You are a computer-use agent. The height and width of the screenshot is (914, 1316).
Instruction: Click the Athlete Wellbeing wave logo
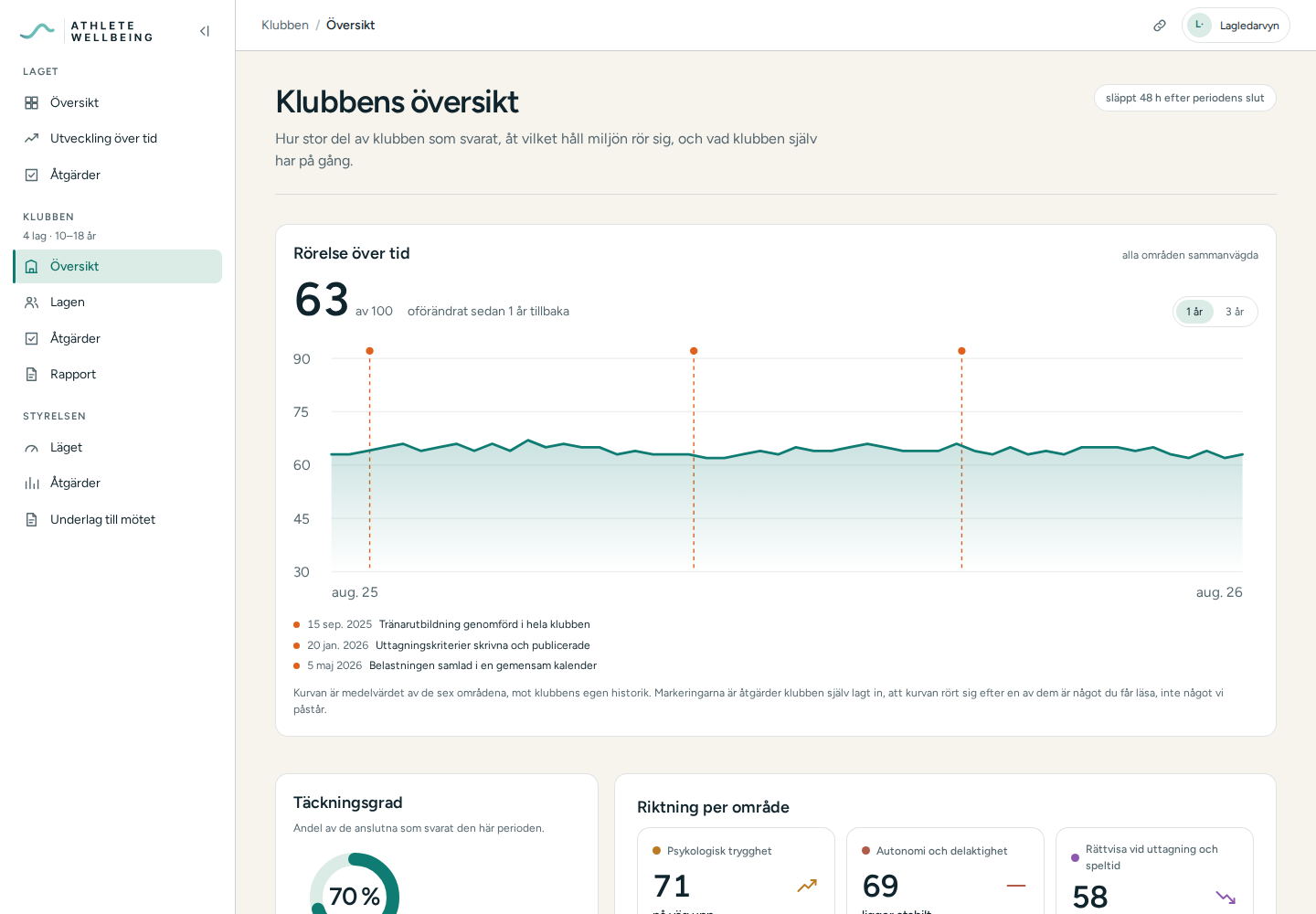[37, 31]
